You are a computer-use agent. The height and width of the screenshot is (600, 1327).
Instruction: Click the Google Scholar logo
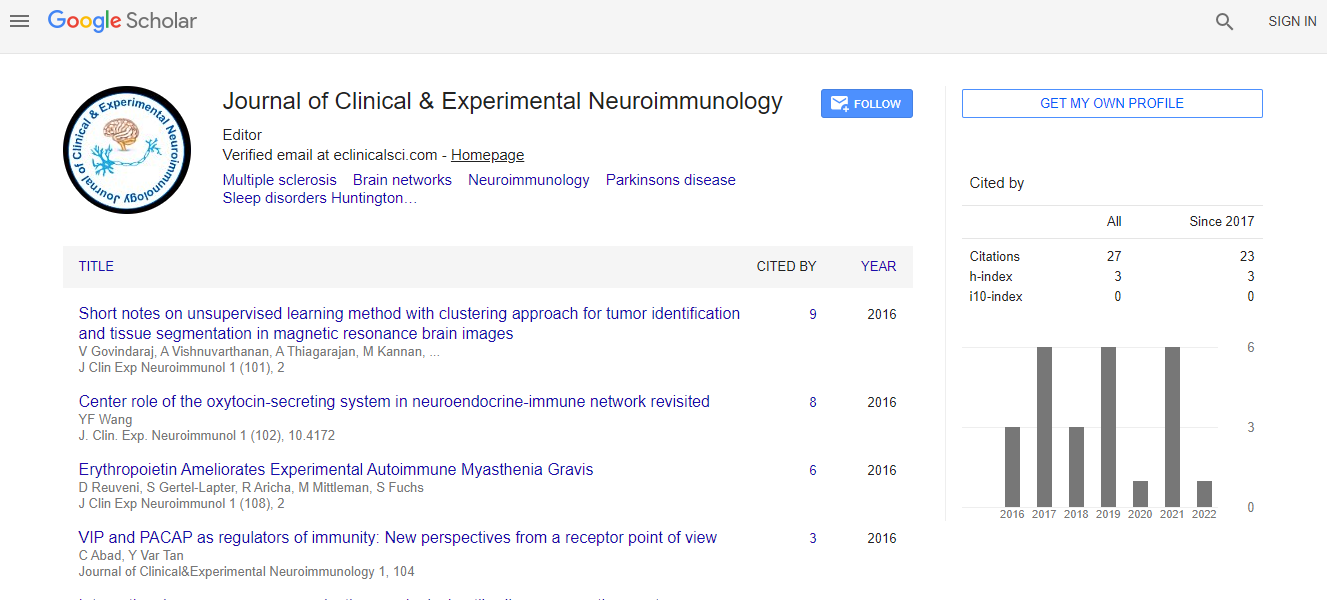tap(122, 21)
